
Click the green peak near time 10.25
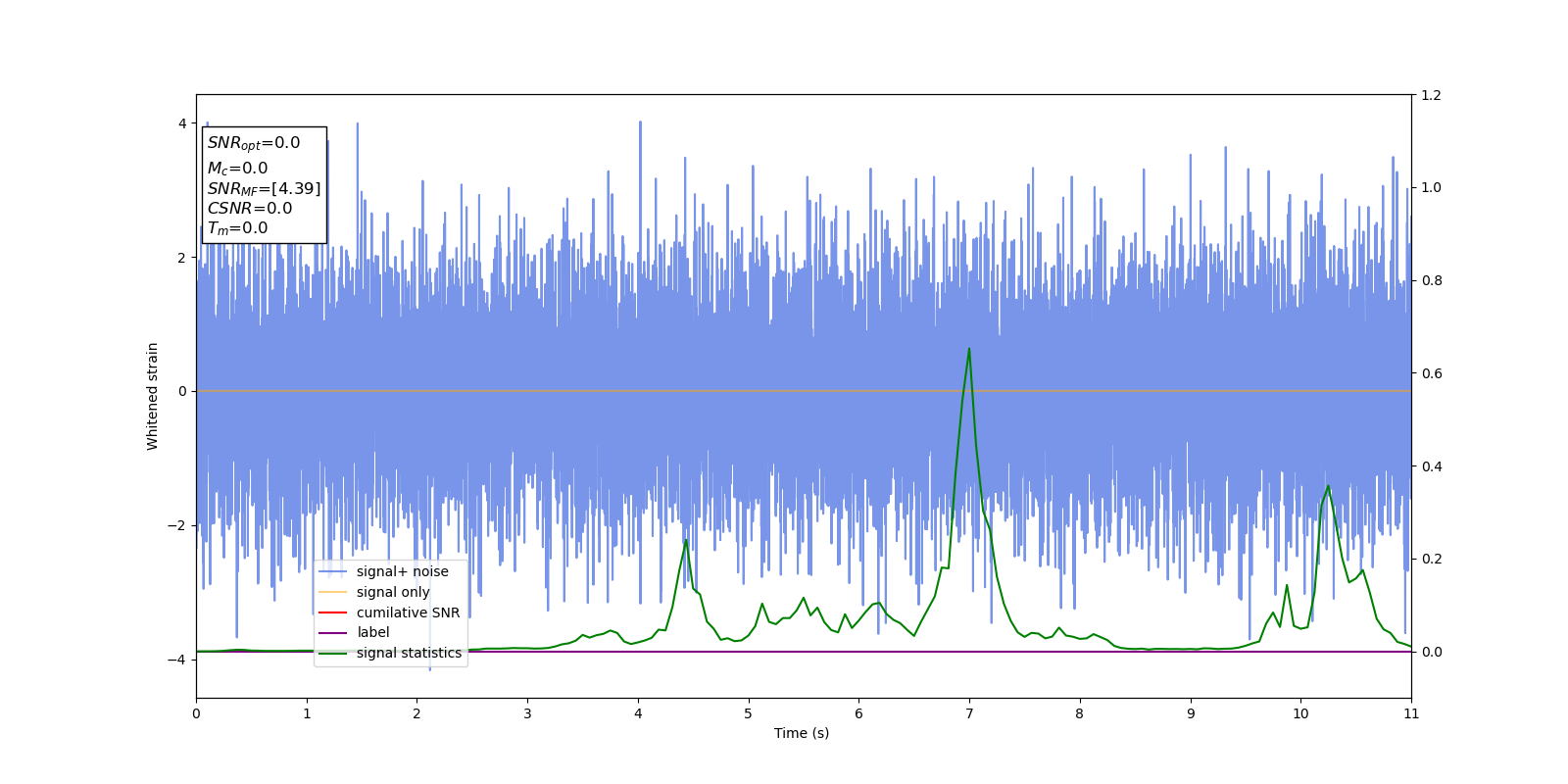(1328, 486)
